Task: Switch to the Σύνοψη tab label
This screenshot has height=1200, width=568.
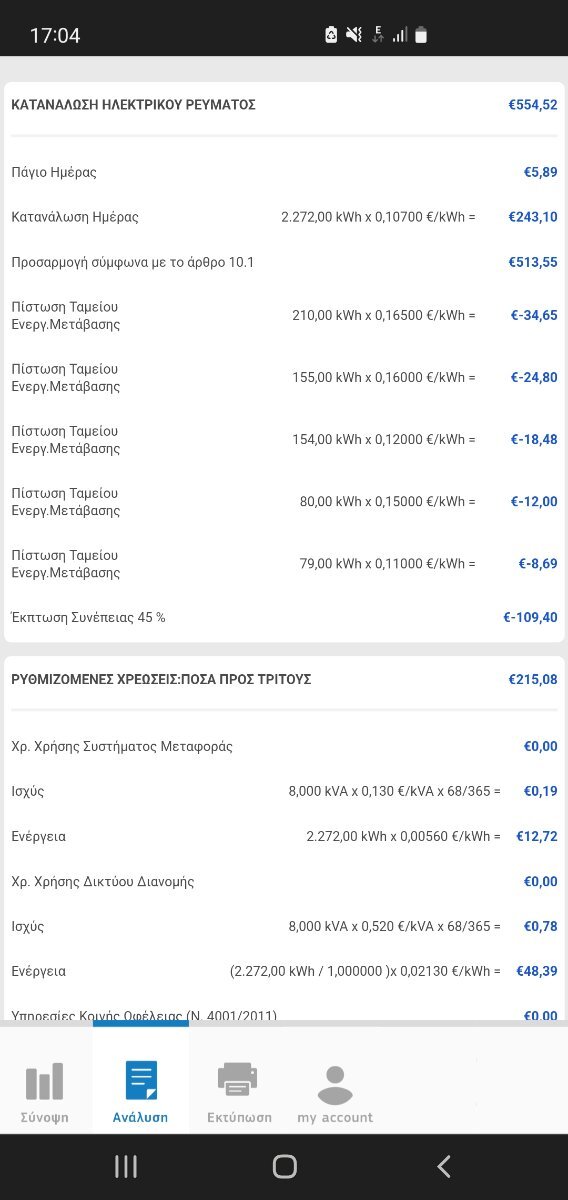Action: tap(45, 1118)
